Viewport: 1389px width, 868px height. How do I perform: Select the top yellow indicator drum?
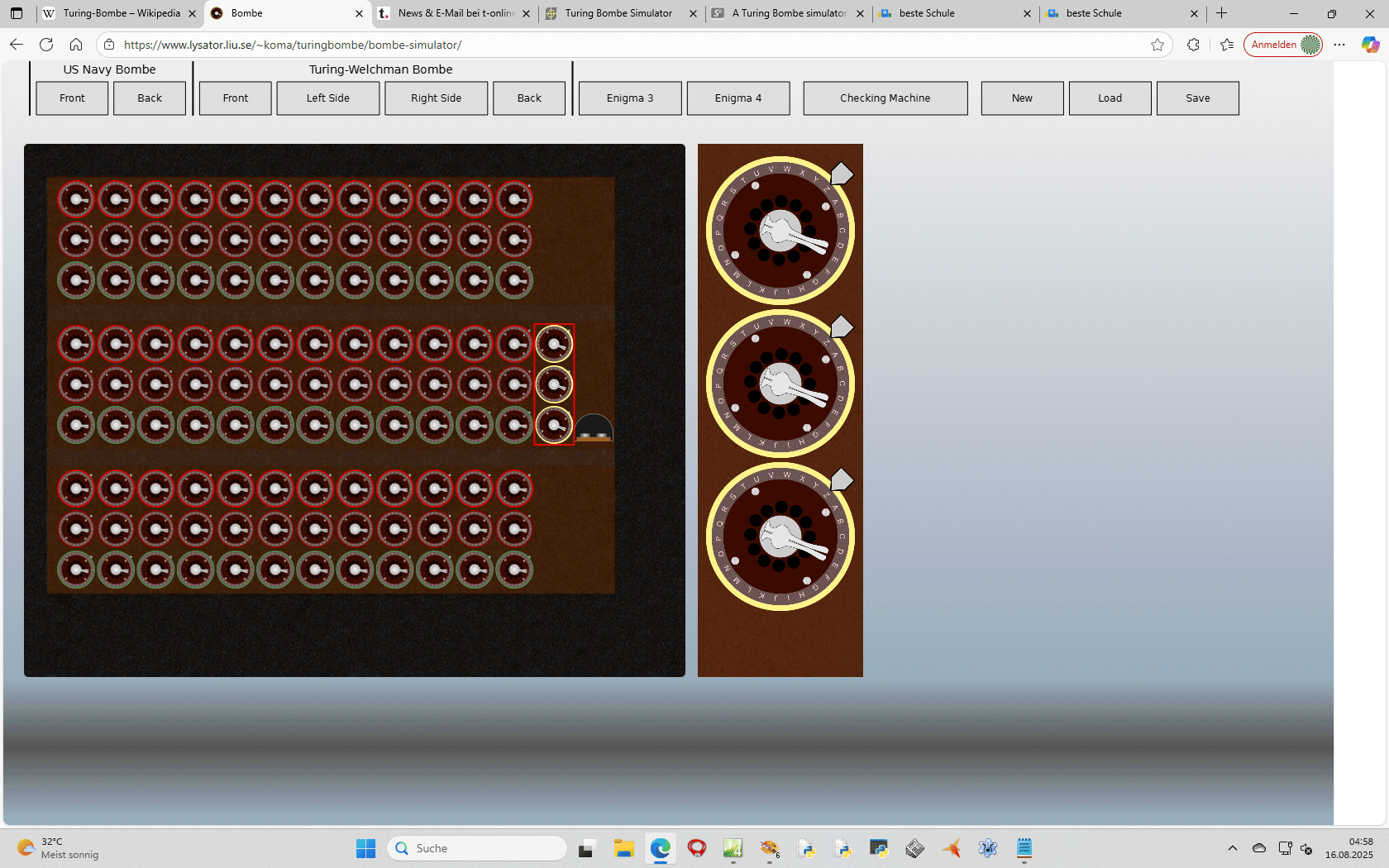coord(554,344)
